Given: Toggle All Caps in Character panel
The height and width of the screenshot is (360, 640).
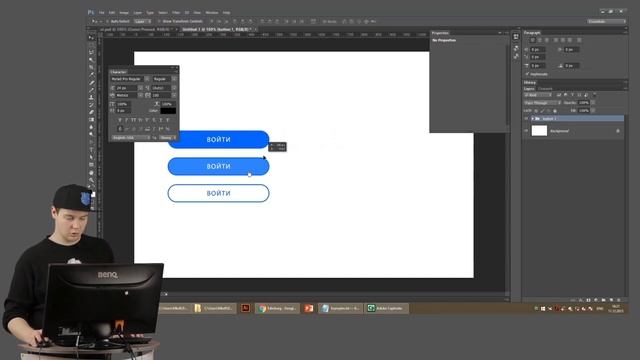Looking at the screenshot, I should click(133, 120).
